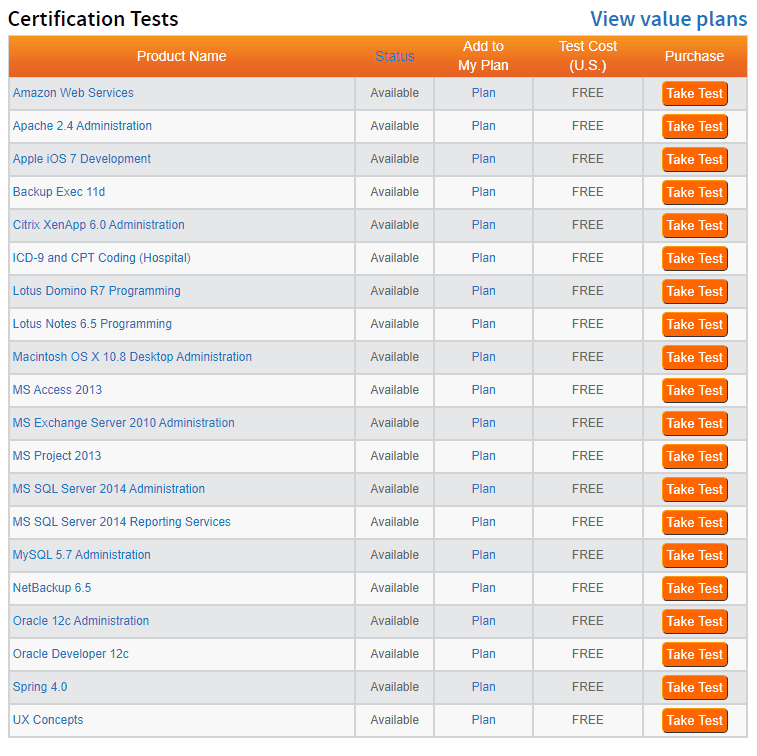Viewport: 757px width, 756px height.
Task: Add MS Exchange Server 2010 to plan
Action: click(483, 422)
